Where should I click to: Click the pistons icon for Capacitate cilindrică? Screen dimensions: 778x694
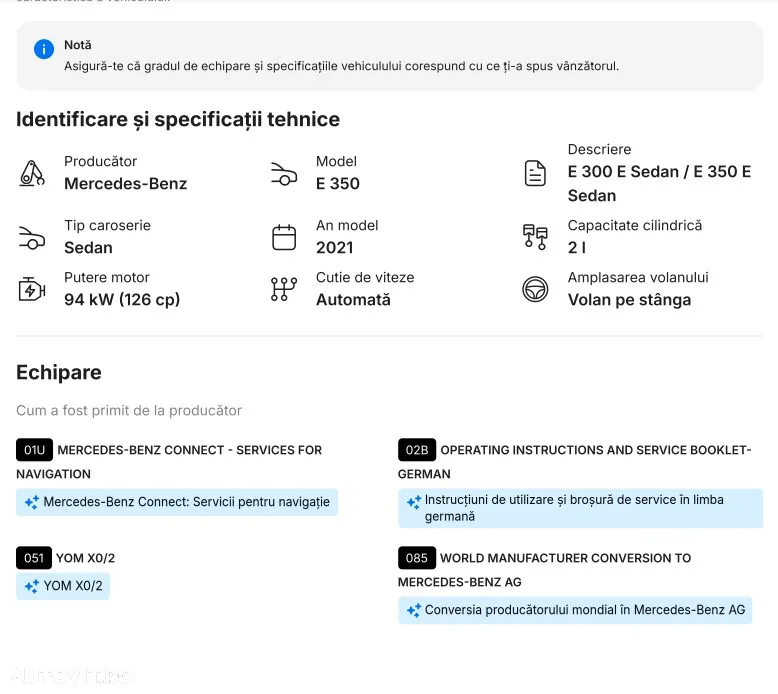click(535, 237)
